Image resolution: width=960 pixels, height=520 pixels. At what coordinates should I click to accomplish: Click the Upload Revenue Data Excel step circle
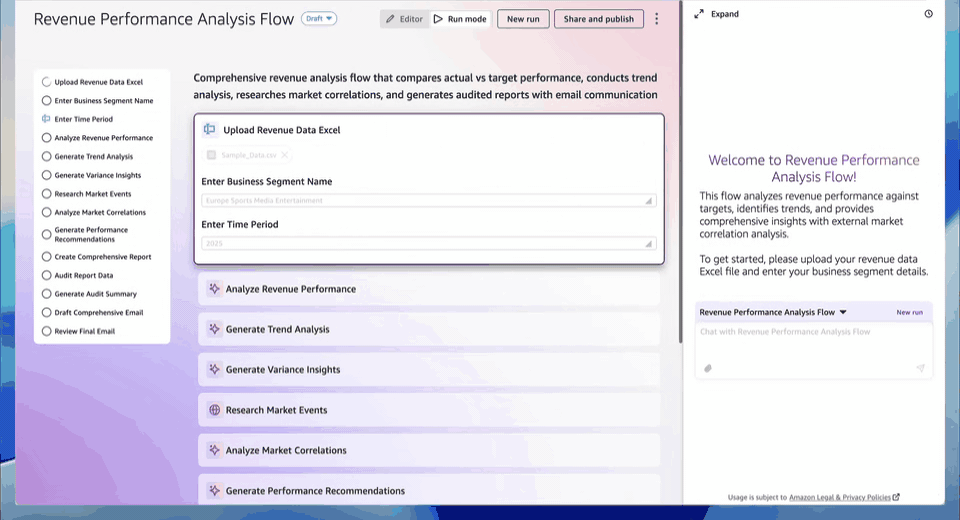click(x=46, y=81)
